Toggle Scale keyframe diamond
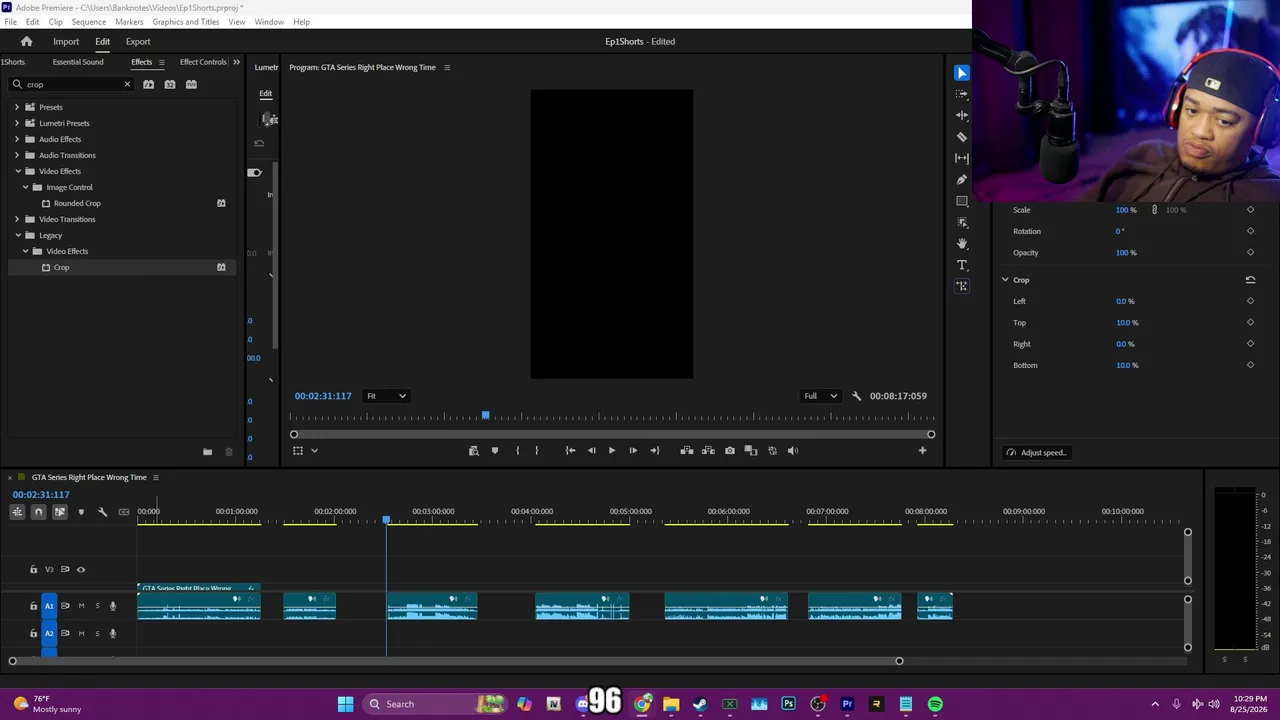Viewport: 1280px width, 720px height. [1250, 210]
